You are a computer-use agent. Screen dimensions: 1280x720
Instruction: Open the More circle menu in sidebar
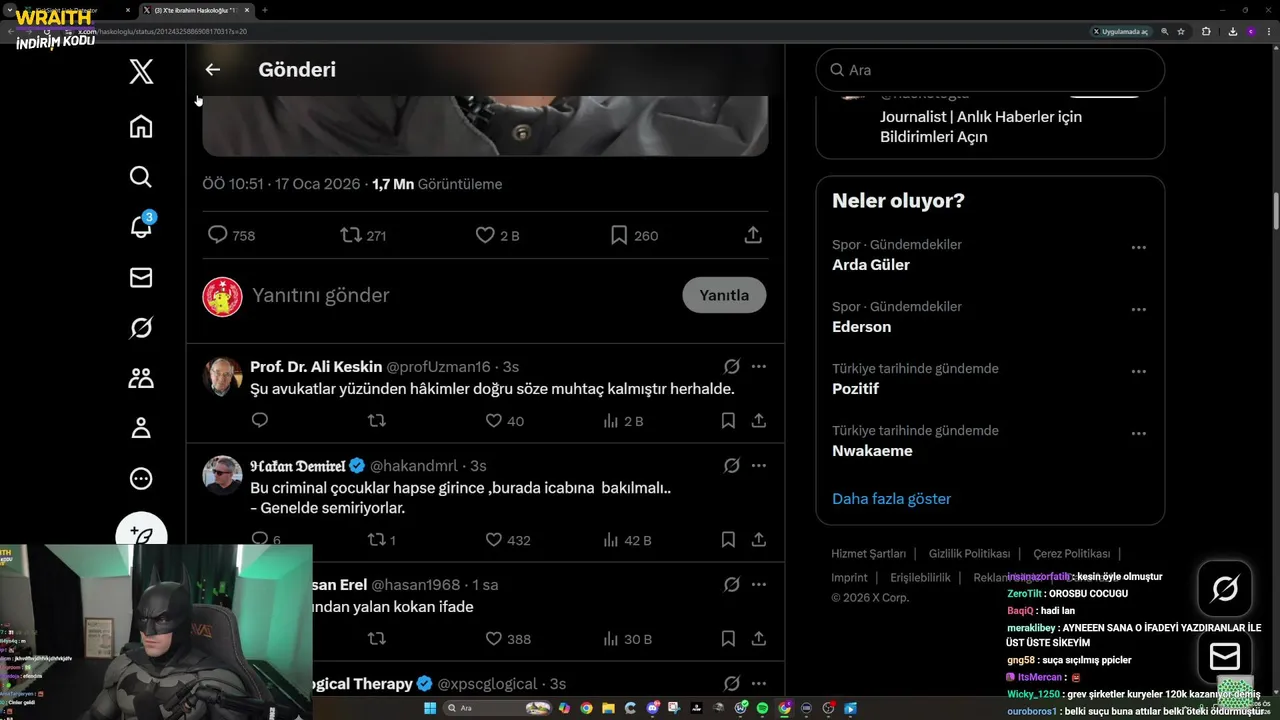141,478
